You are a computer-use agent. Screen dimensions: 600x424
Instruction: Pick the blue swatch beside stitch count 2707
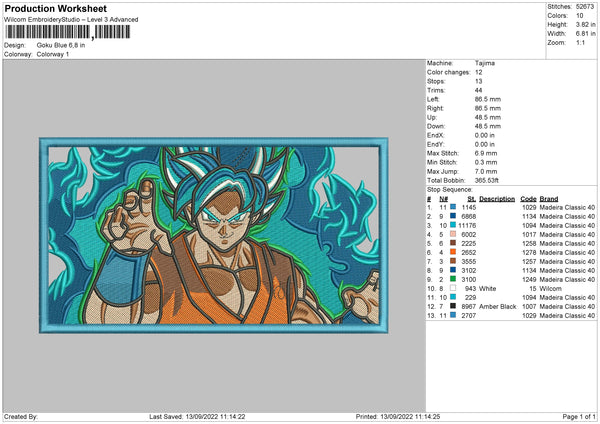click(453, 315)
